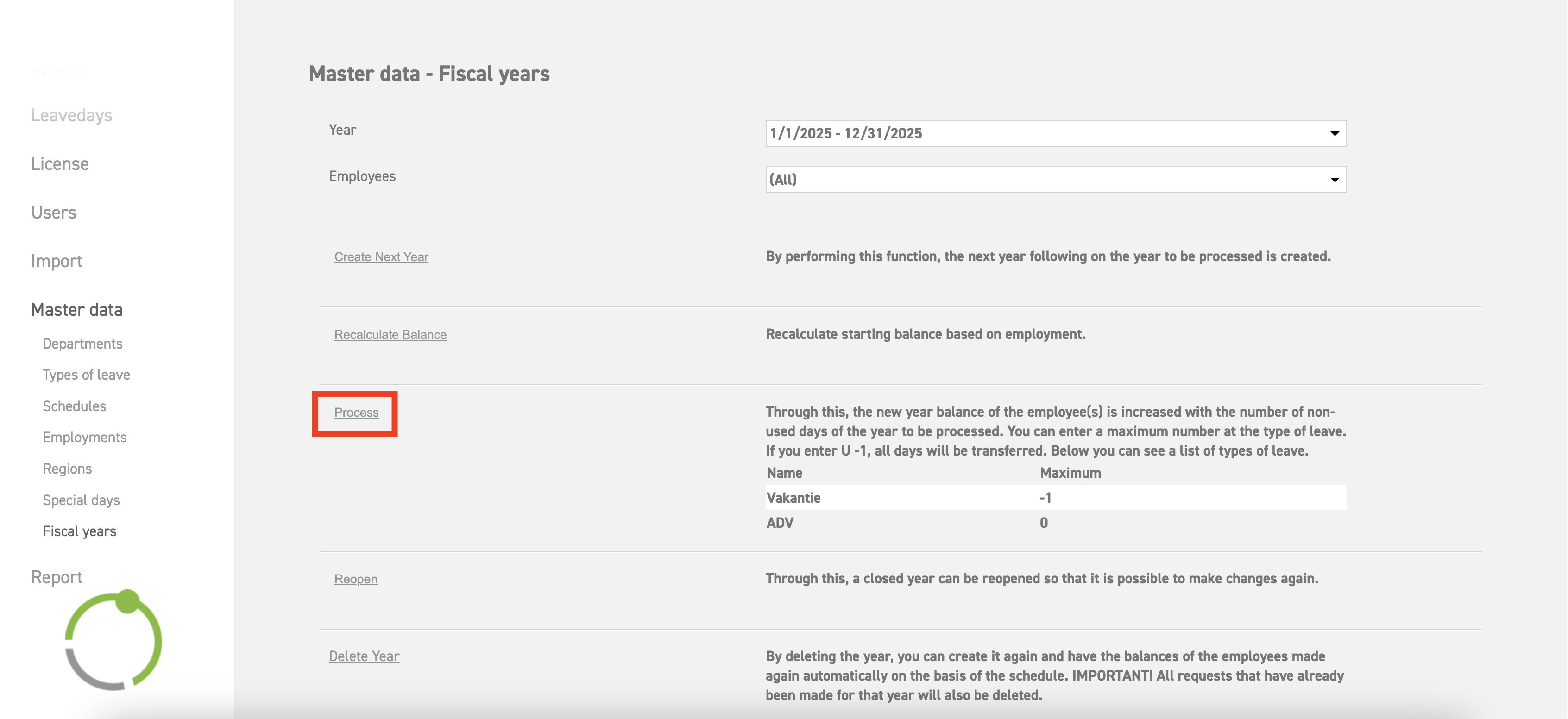Expand the Employees dropdown arrow

(1334, 180)
